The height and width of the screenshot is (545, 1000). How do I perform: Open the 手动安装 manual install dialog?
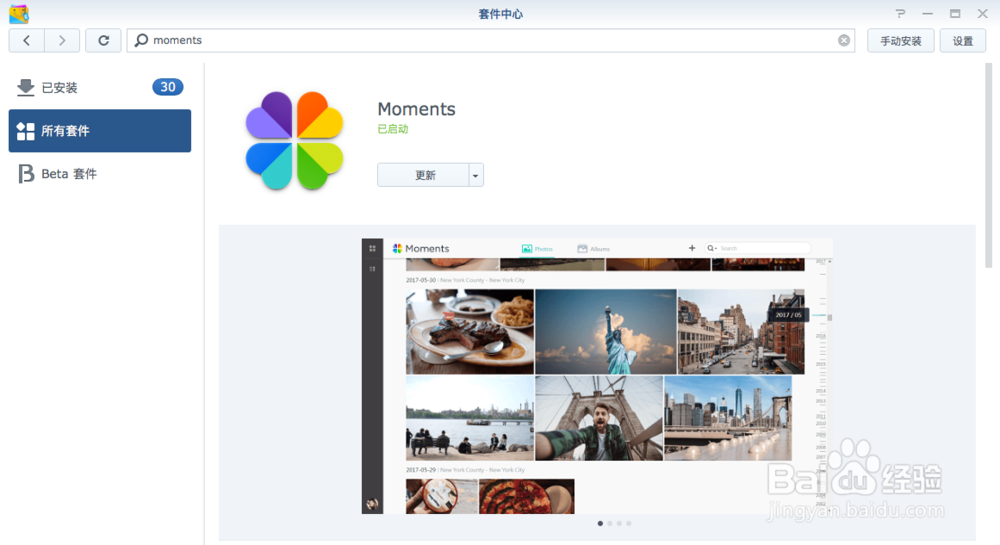[901, 41]
